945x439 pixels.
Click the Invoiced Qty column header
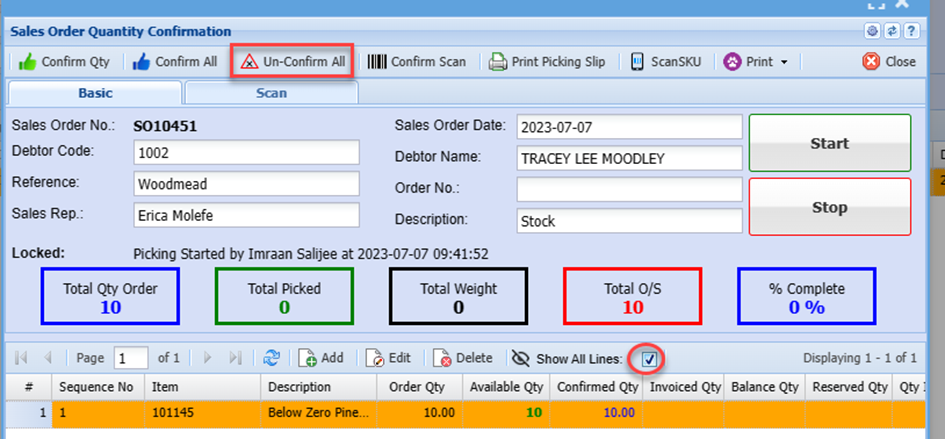684,387
